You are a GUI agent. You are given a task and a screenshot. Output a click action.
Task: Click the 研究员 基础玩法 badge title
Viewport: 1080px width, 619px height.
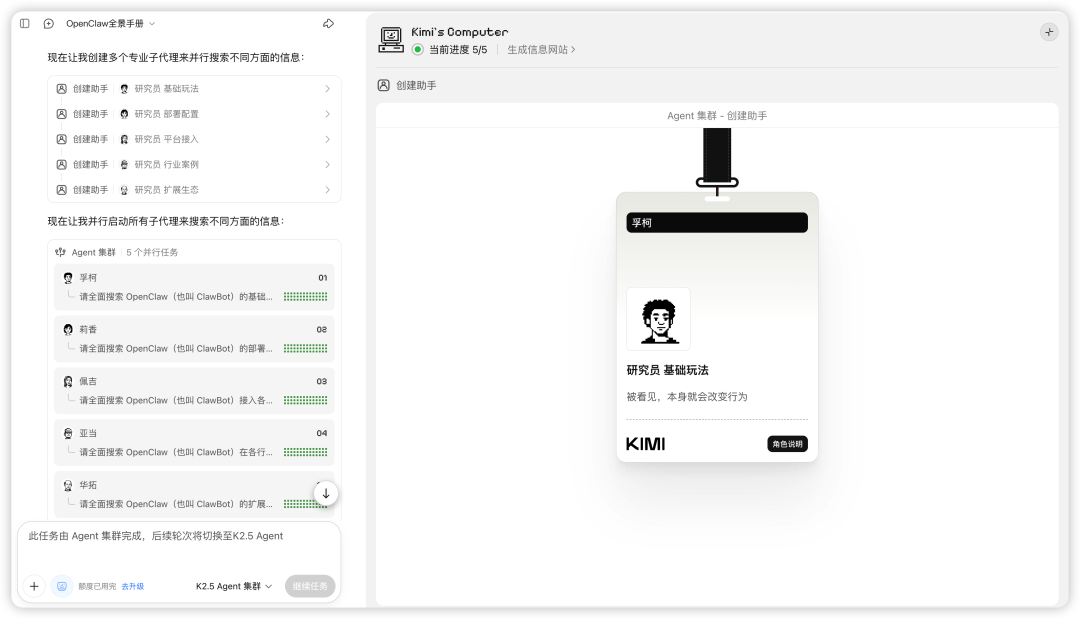(667, 370)
